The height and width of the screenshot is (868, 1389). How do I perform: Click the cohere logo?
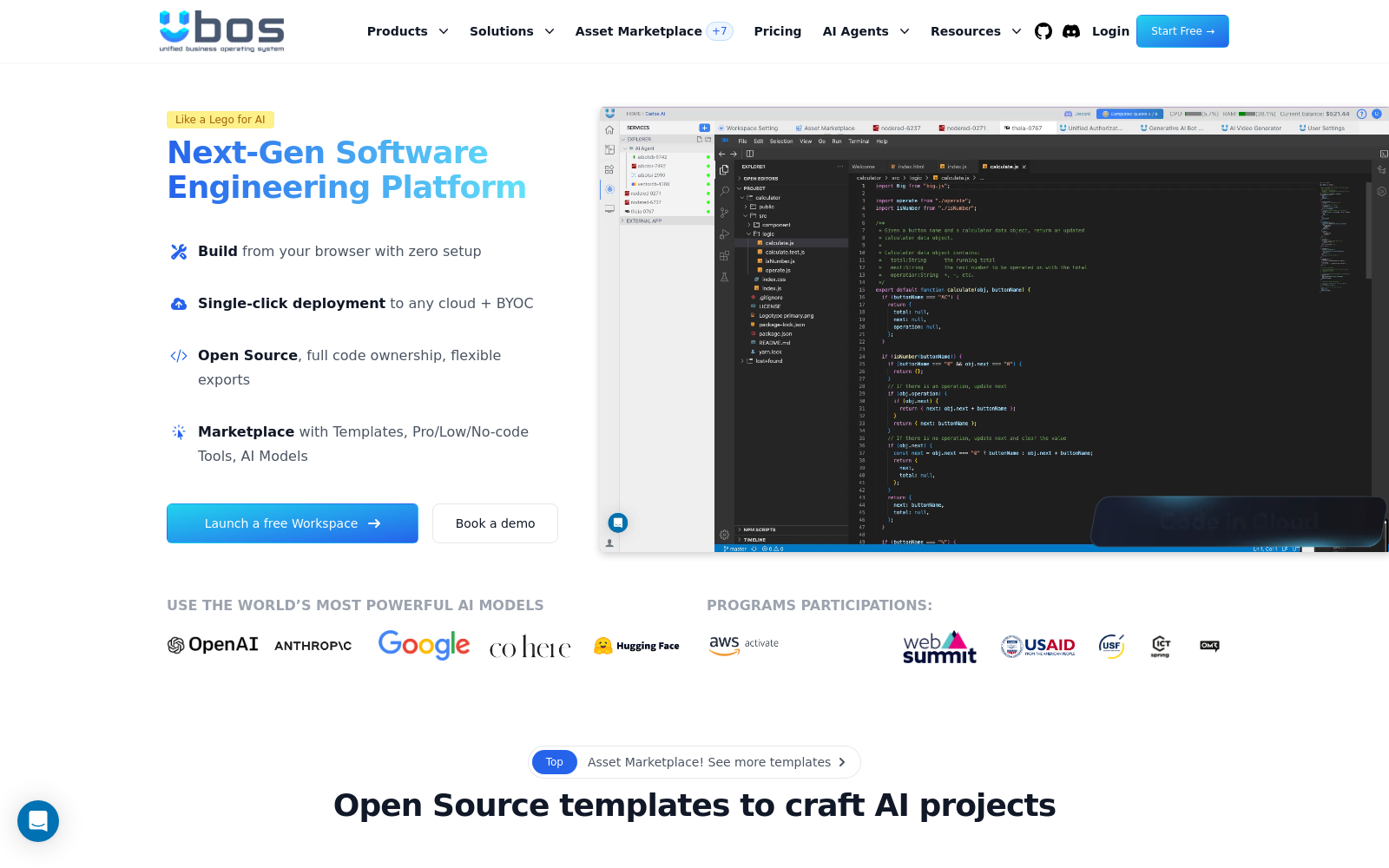tap(530, 648)
